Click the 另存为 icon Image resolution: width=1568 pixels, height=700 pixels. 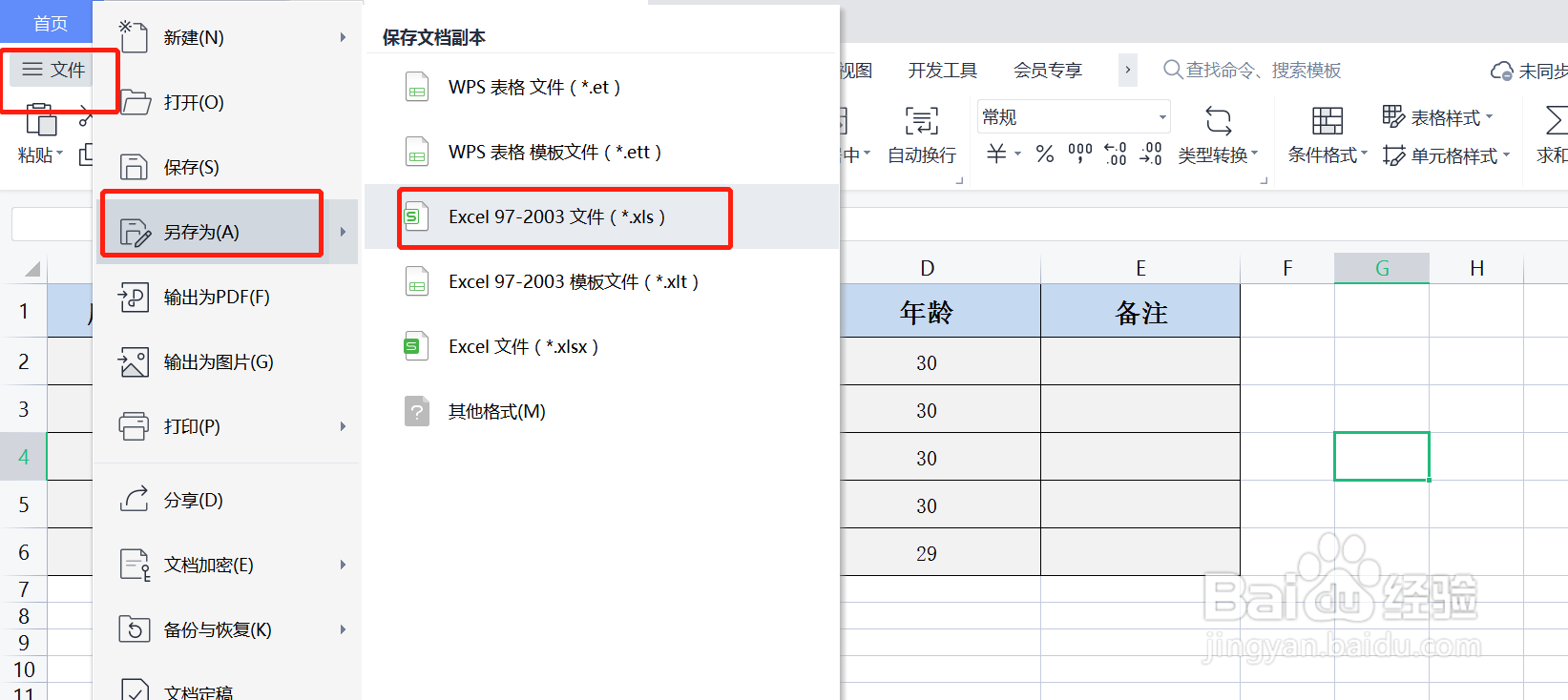coord(135,232)
